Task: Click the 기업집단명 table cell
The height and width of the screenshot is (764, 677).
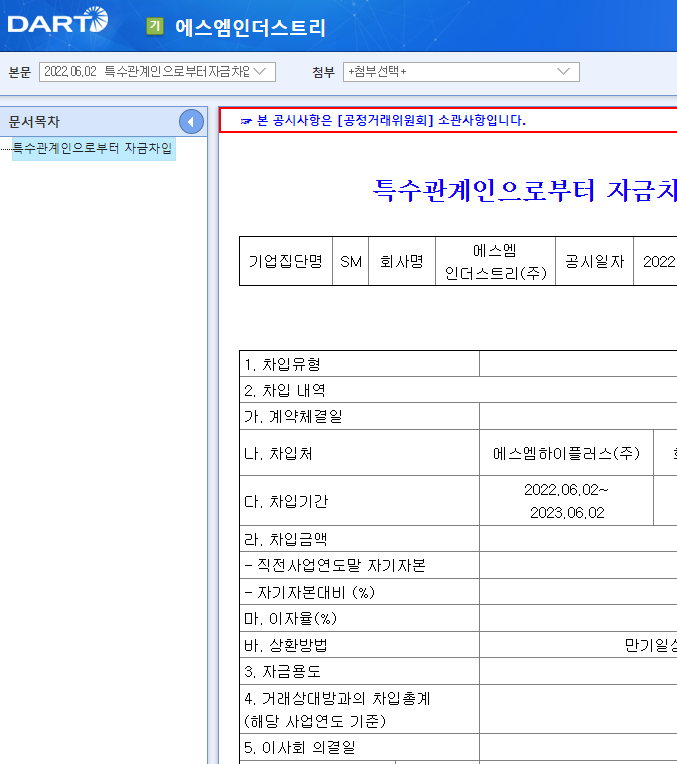Action: (x=286, y=262)
